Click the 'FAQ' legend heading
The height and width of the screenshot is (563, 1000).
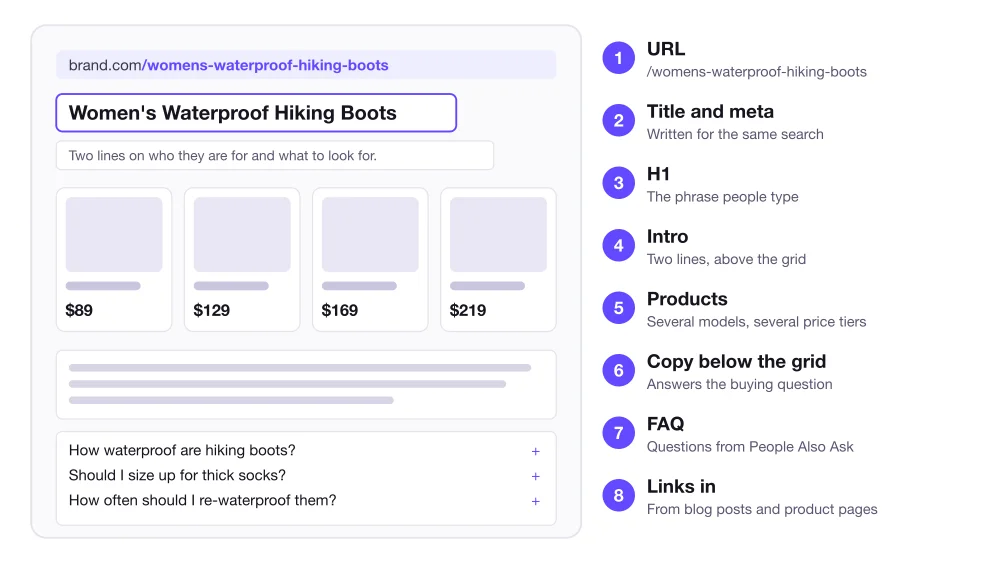pos(666,424)
